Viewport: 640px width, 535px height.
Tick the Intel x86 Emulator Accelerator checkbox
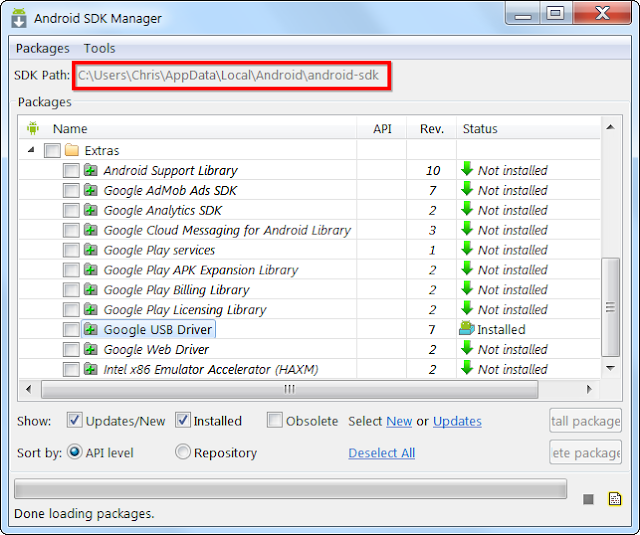click(x=71, y=369)
